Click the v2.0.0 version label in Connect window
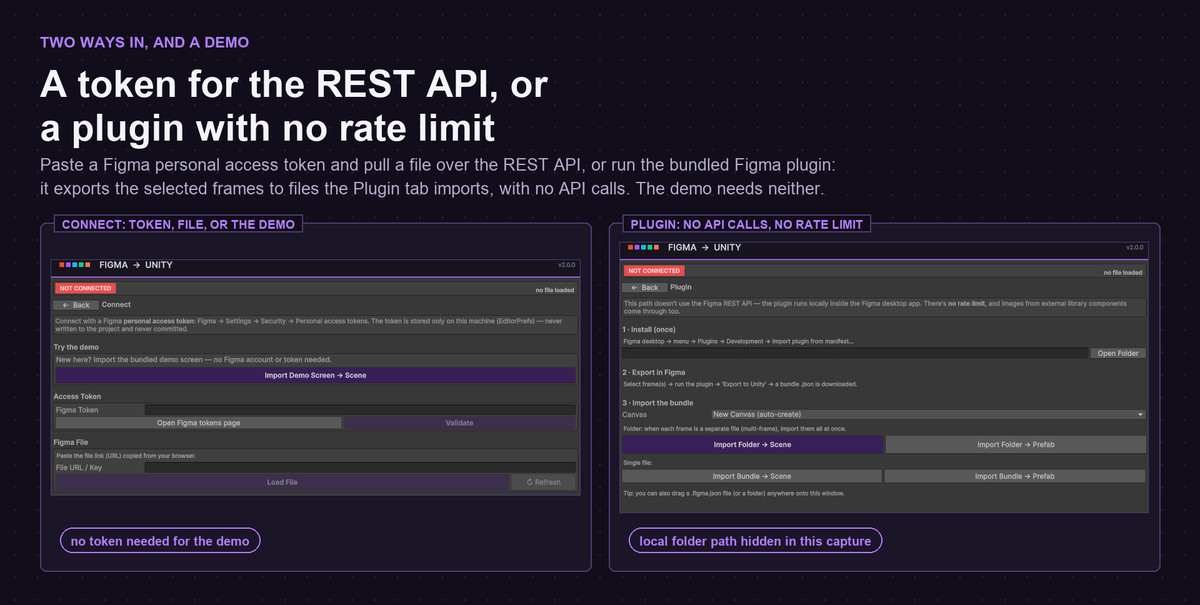This screenshot has height=605, width=1200. point(567,265)
